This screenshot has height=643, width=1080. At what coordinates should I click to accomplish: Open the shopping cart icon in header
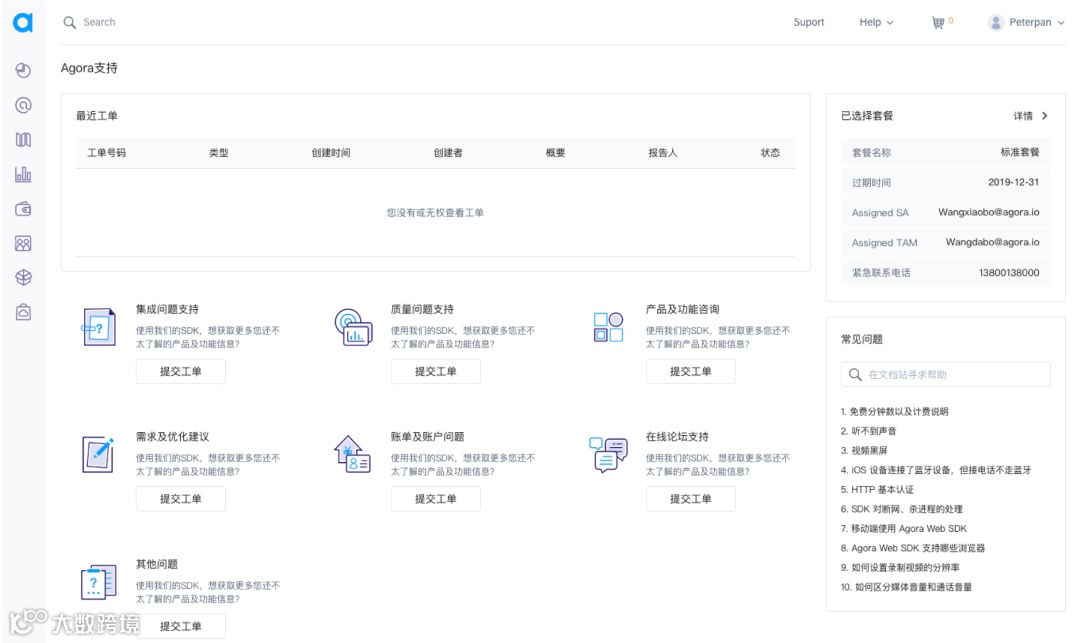(x=938, y=23)
